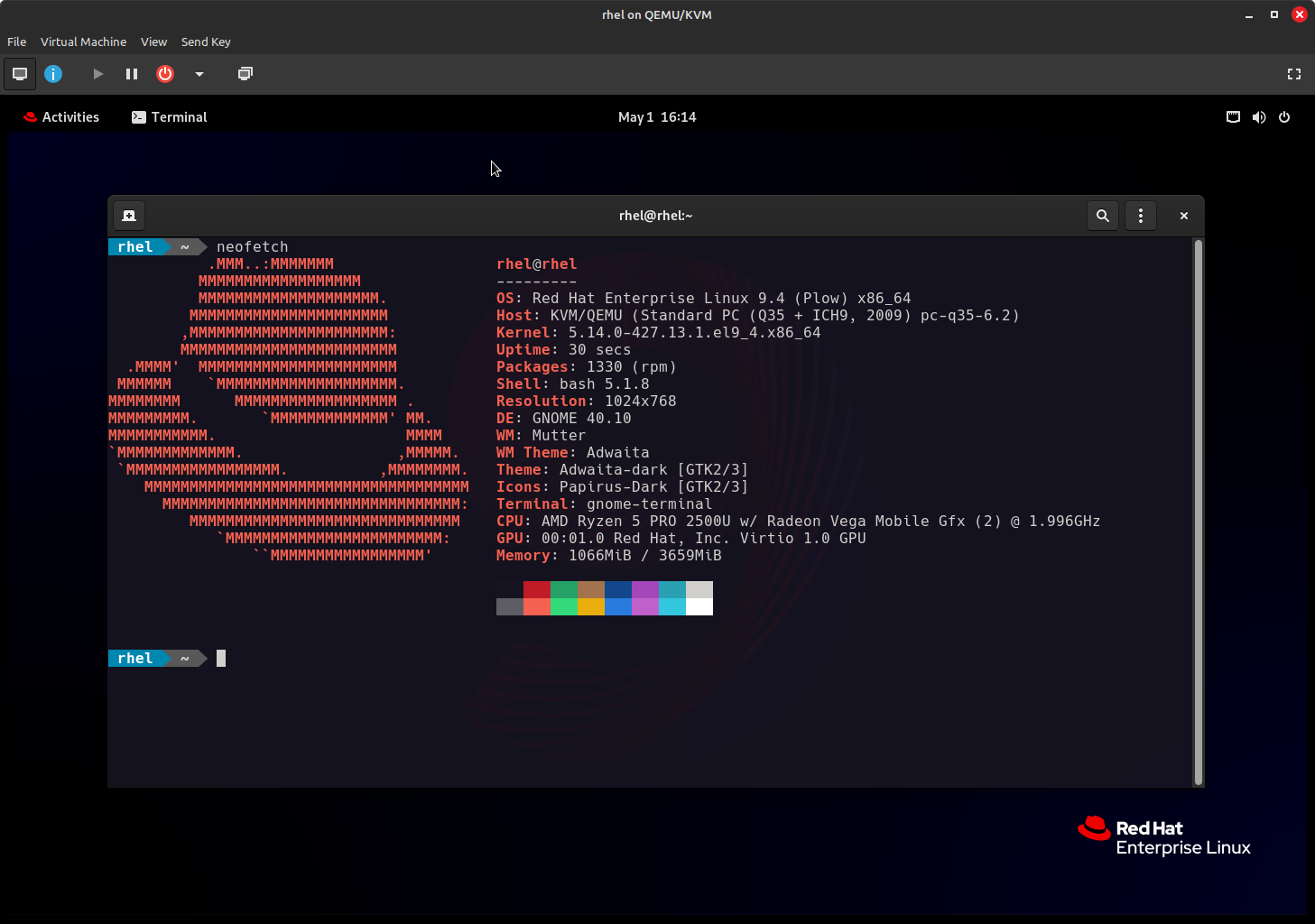The height and width of the screenshot is (924, 1315).
Task: Open the terminal hamburger menu
Action: pos(1141,216)
